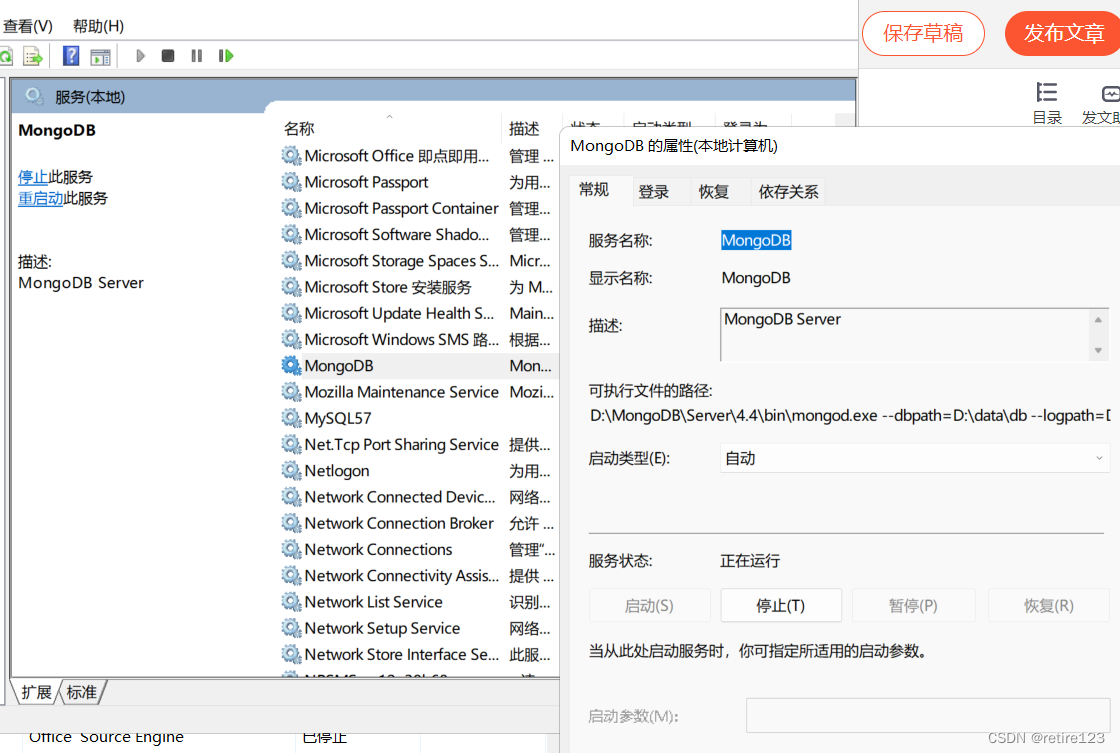Open the 目录 outline icon in CSDN editor
This screenshot has width=1120, height=753.
[1046, 93]
